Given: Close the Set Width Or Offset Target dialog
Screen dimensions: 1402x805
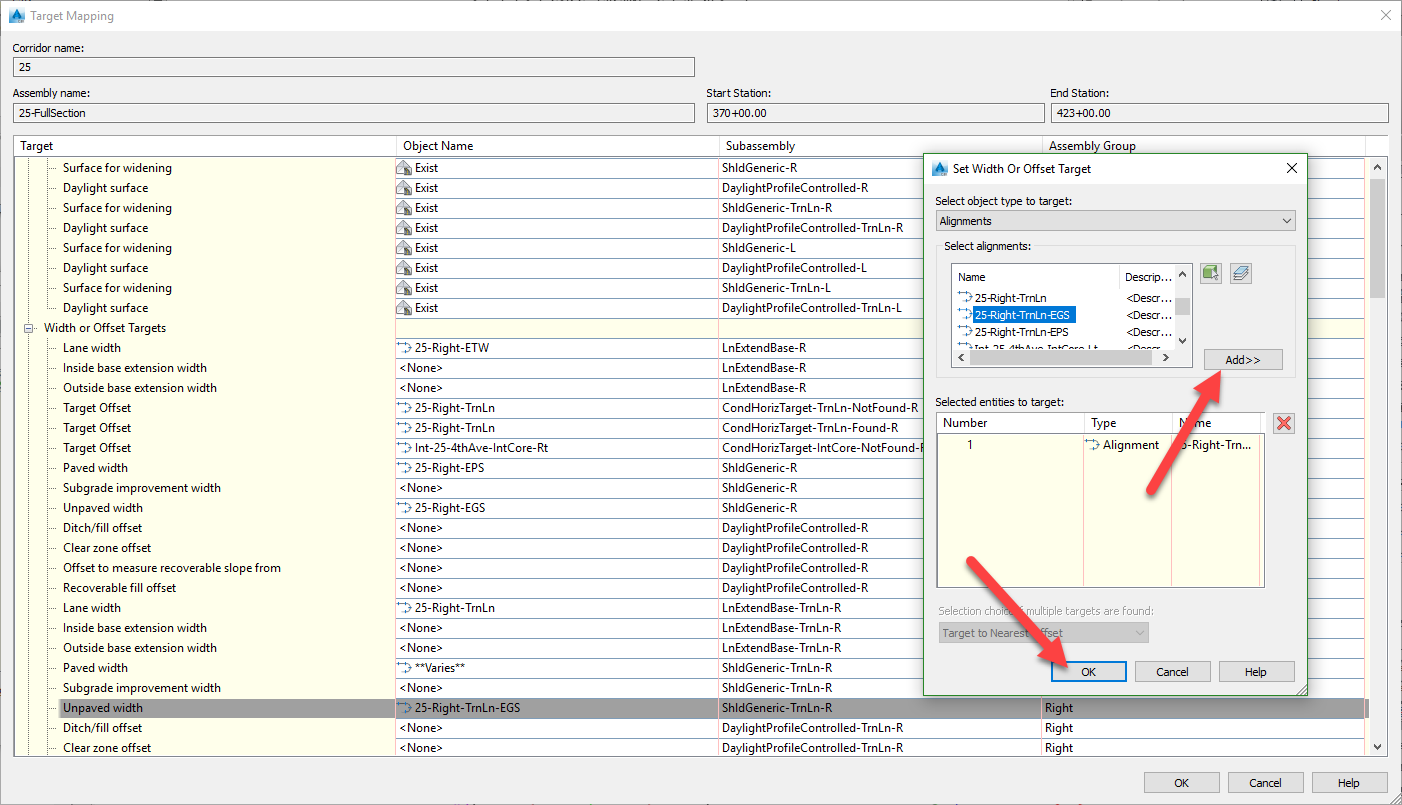Looking at the screenshot, I should [1291, 168].
